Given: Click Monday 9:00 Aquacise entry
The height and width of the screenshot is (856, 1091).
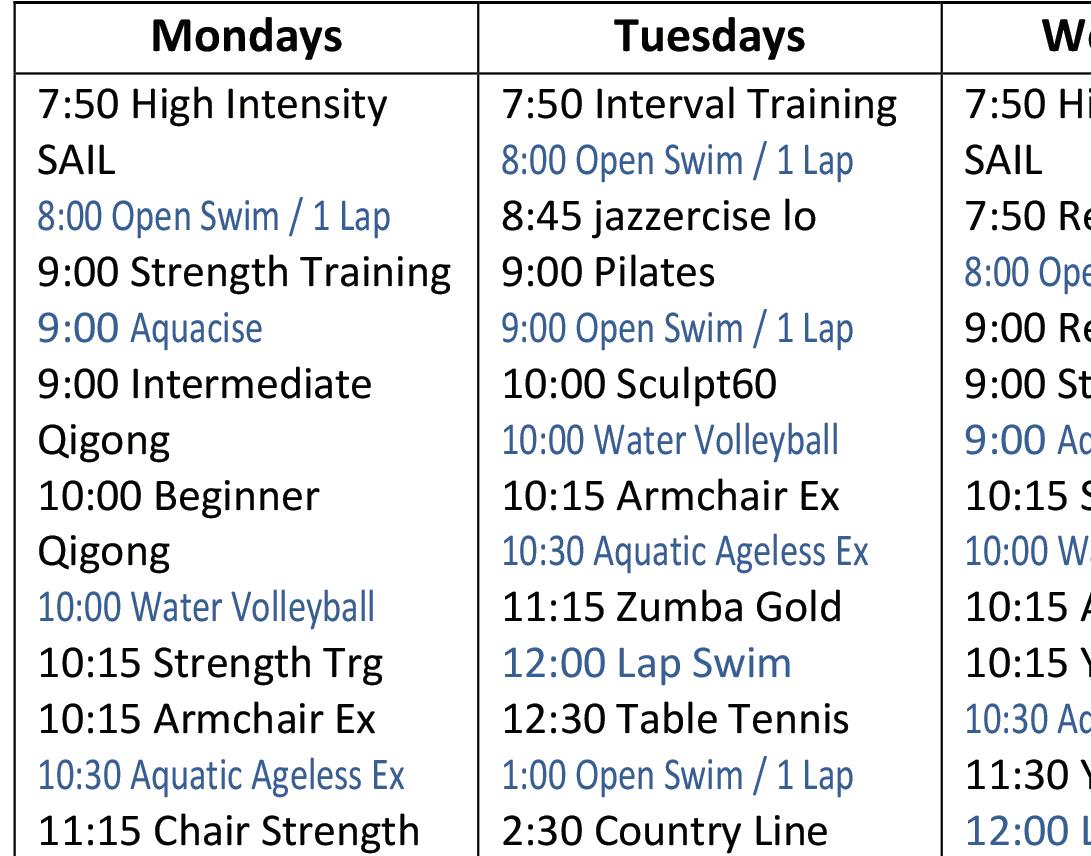Looking at the screenshot, I should pyautogui.click(x=150, y=328).
